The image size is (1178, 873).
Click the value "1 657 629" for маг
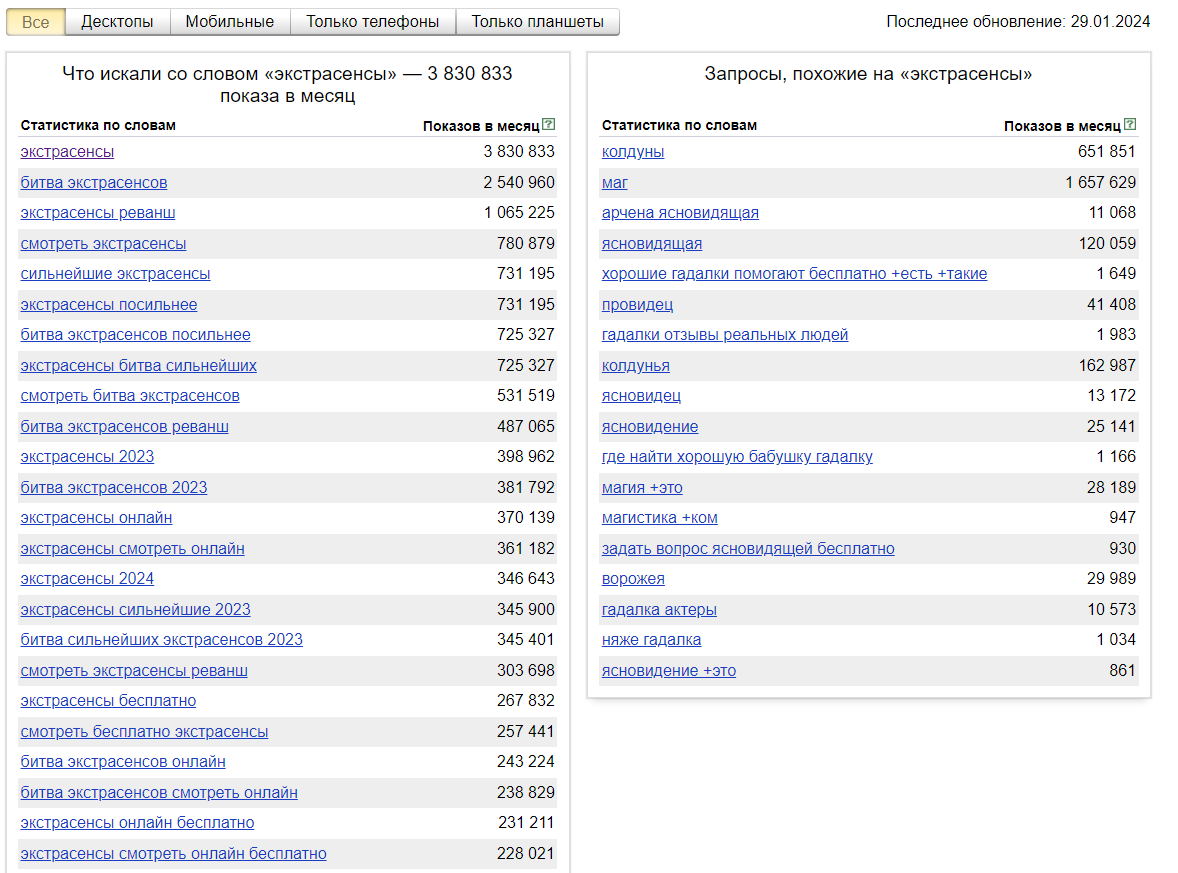pyautogui.click(x=1100, y=182)
